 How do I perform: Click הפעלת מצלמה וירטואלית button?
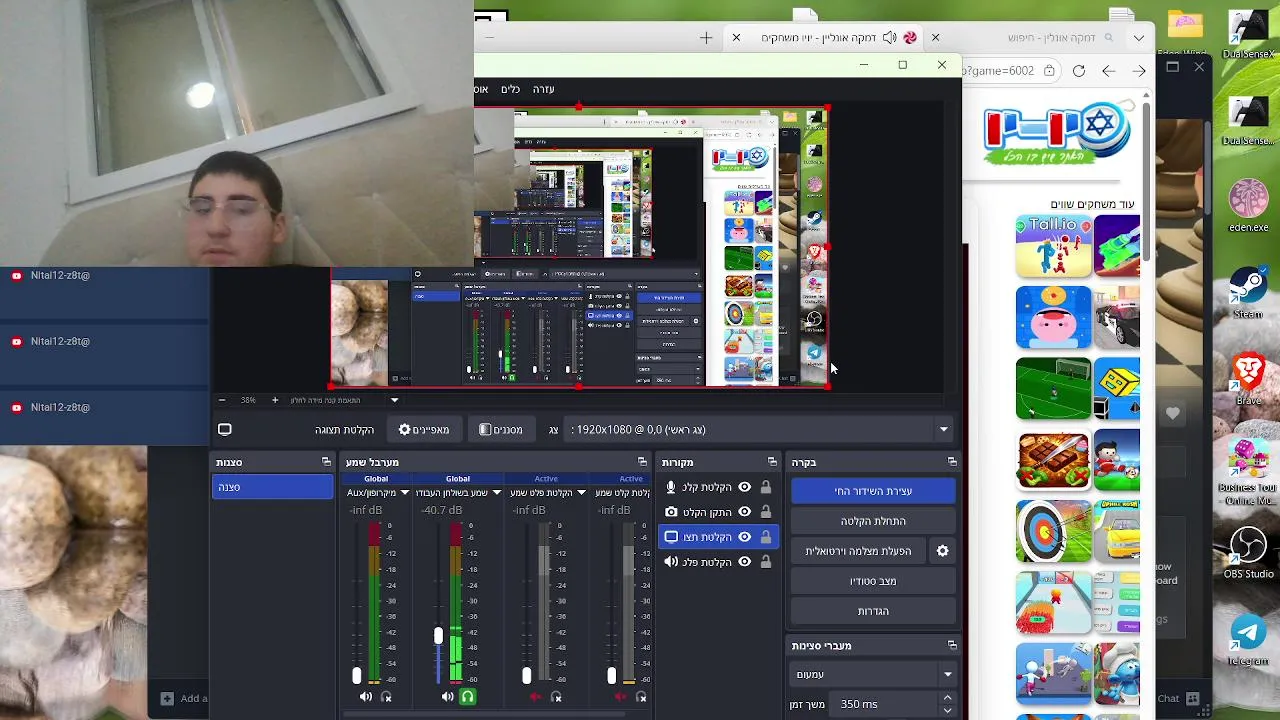click(x=859, y=551)
